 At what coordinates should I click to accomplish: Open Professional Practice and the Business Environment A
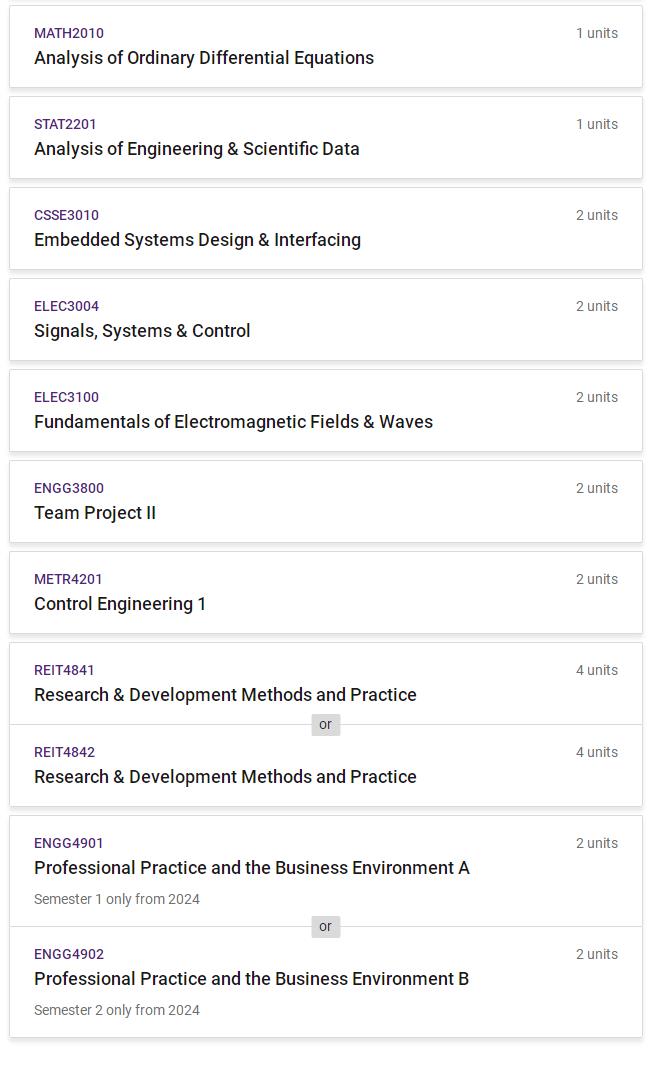pos(252,868)
